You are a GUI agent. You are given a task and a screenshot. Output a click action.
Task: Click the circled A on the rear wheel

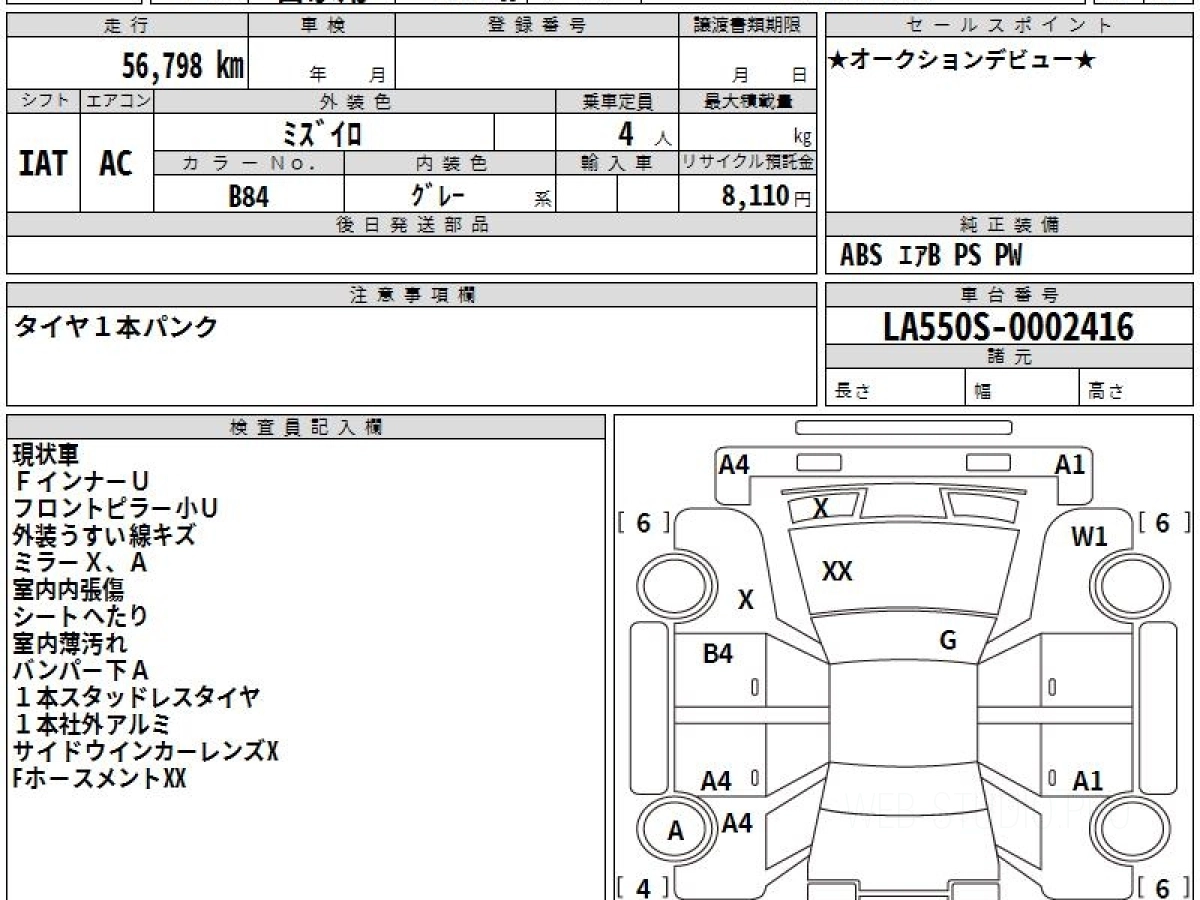pos(676,831)
